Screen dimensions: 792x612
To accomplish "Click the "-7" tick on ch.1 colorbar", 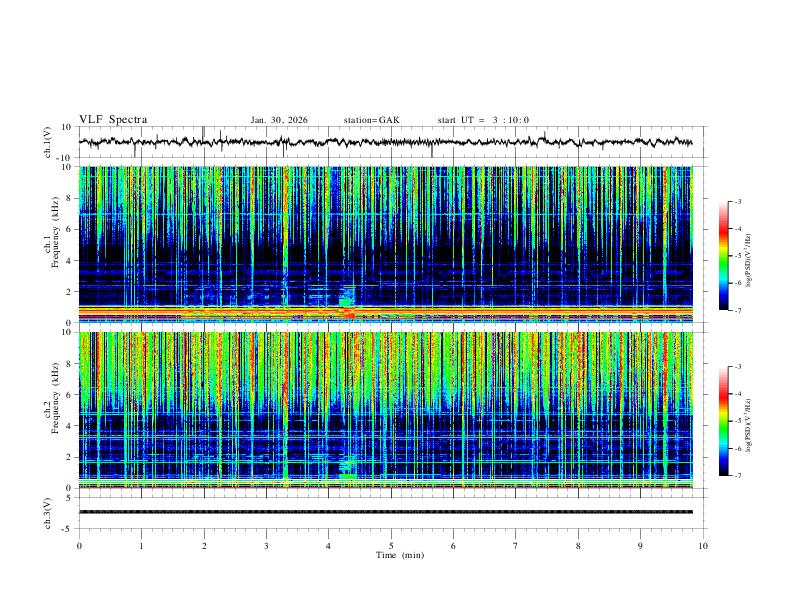I will (738, 310).
